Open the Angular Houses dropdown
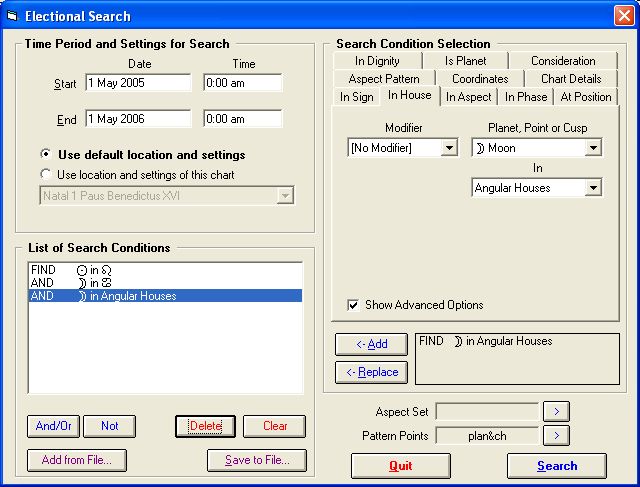 [x=594, y=187]
